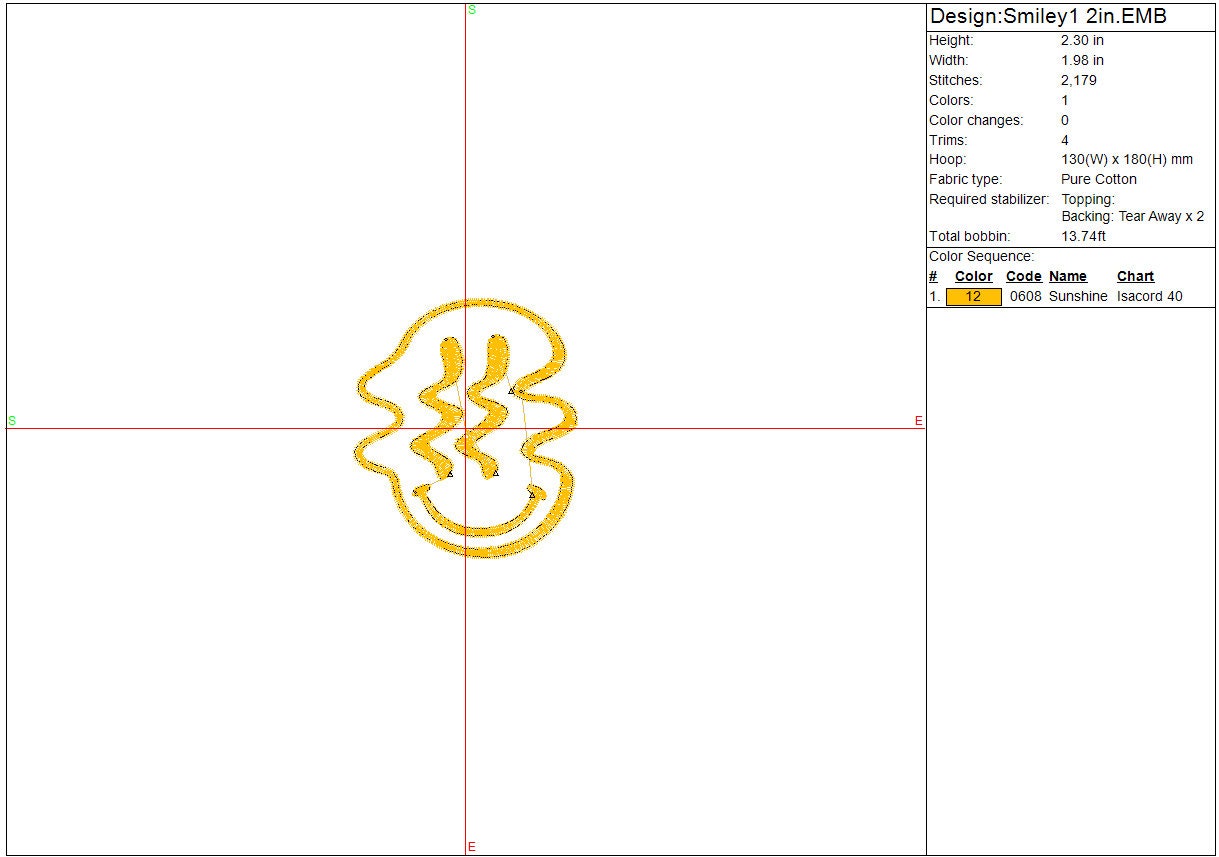Select thread code 0608 in color row

pyautogui.click(x=1025, y=297)
